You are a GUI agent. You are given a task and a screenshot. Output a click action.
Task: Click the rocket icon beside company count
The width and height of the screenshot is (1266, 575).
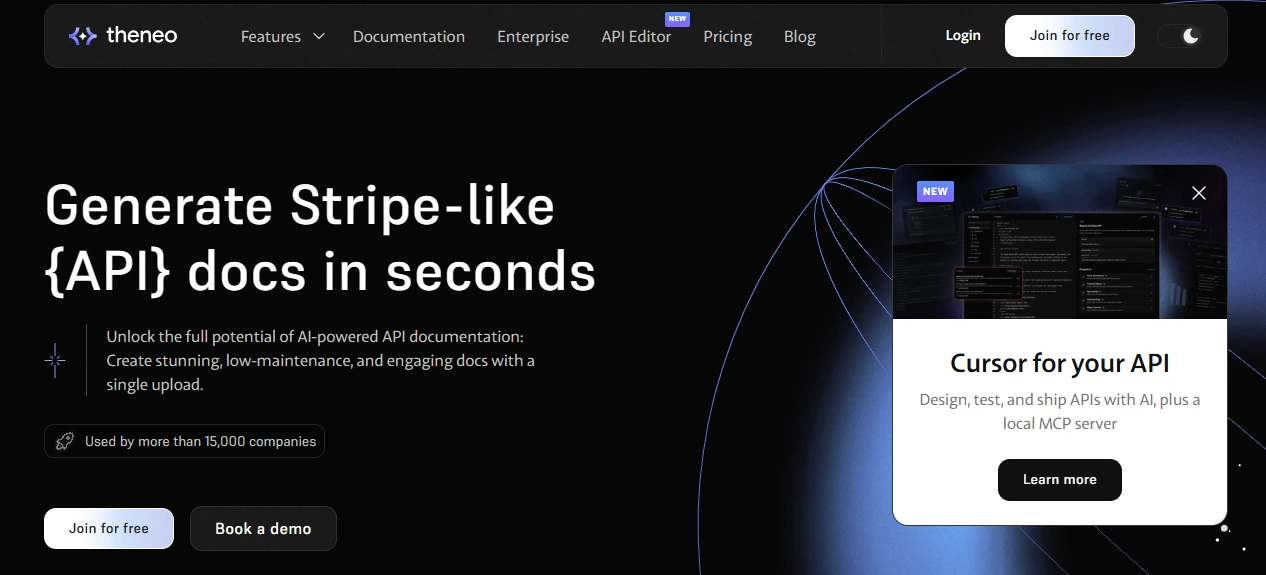(x=65, y=441)
